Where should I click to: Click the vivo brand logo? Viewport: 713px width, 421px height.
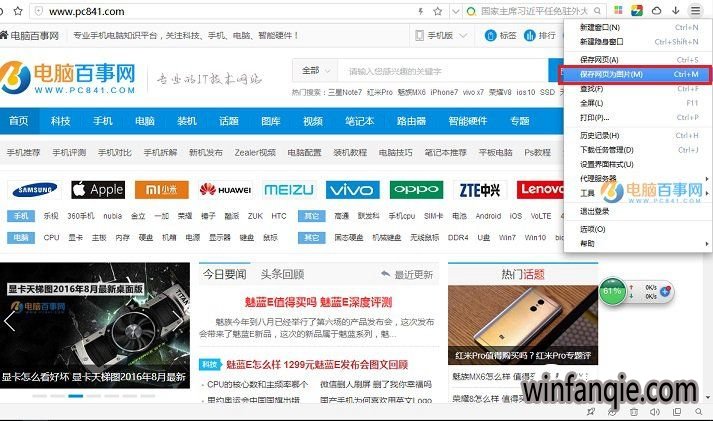[352, 190]
